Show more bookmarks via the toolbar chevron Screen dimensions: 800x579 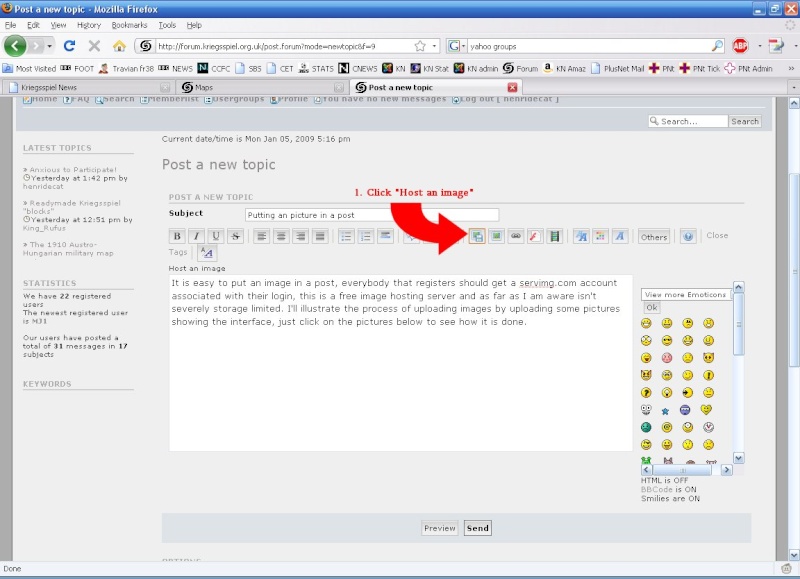tap(791, 68)
